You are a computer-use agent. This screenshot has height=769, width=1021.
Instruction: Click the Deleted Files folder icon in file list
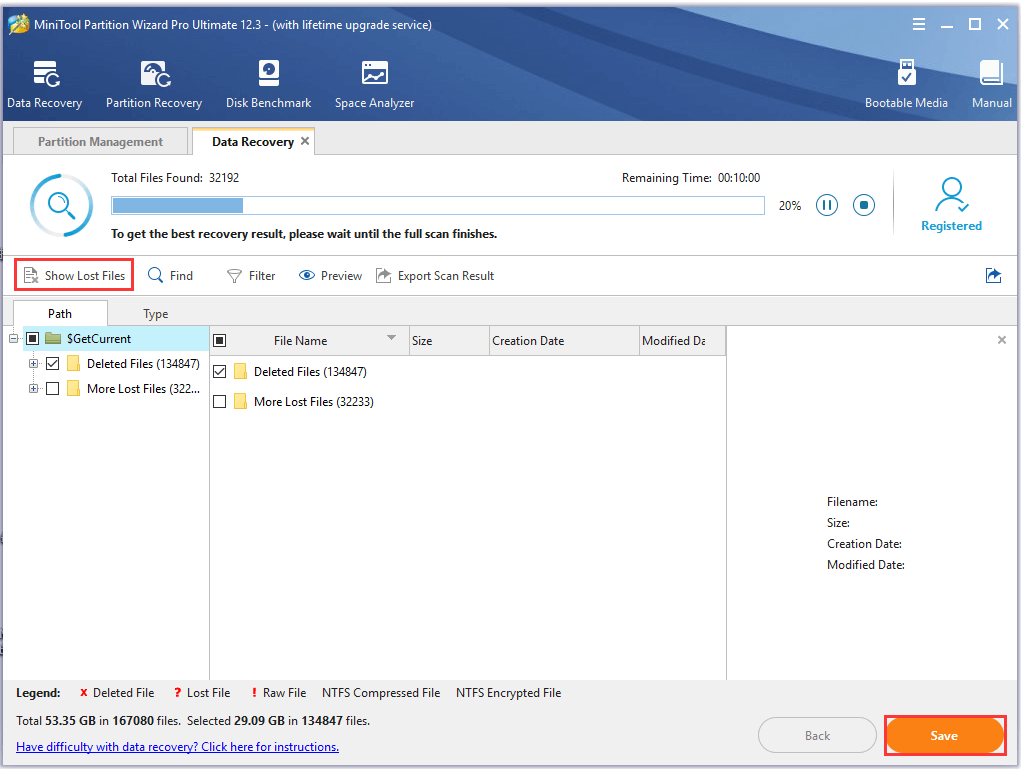pos(240,371)
